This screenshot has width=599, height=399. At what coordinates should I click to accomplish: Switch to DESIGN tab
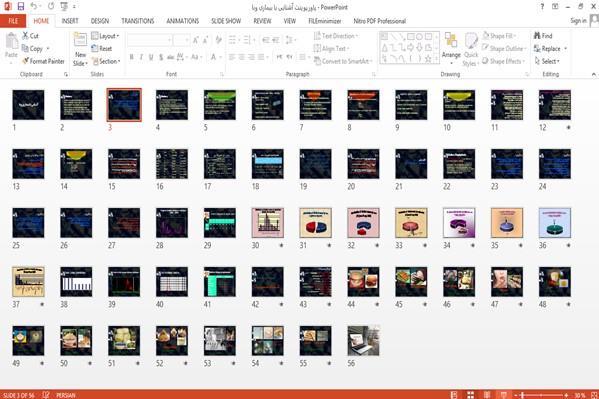click(x=100, y=21)
